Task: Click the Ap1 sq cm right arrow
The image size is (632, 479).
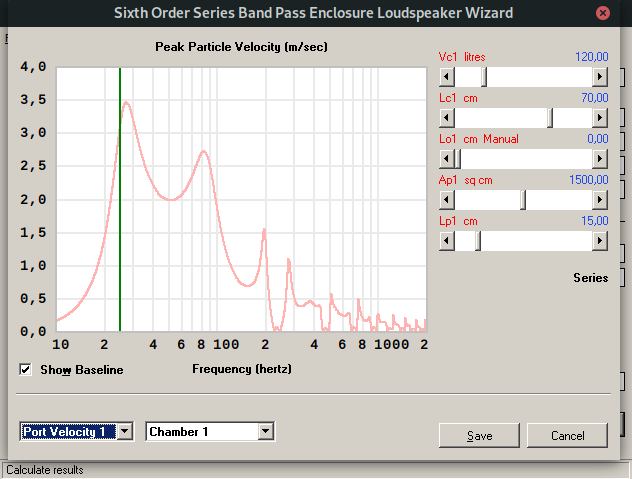Action: (x=600, y=200)
